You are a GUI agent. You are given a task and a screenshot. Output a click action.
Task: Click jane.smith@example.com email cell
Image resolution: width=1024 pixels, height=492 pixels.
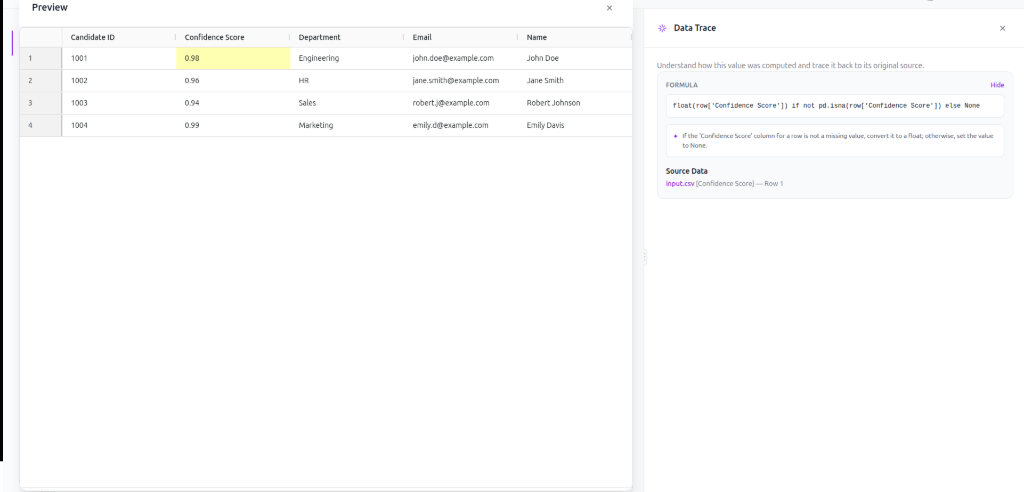(461, 80)
